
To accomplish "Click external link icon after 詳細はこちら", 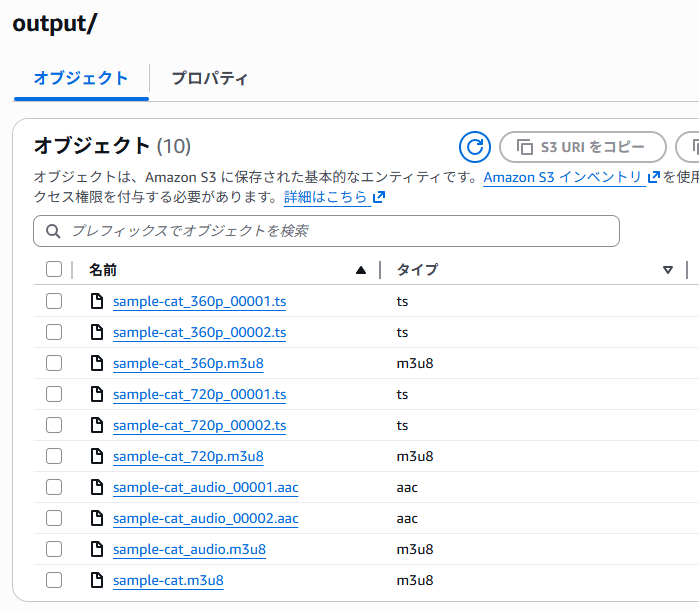I will [379, 198].
